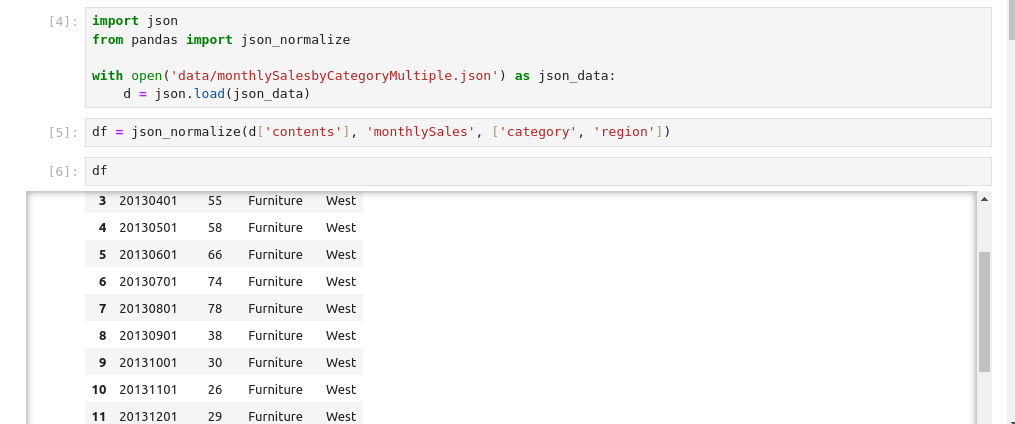Select the 20130901 date cell
Image resolution: width=1015 pixels, height=424 pixels.
point(148,336)
